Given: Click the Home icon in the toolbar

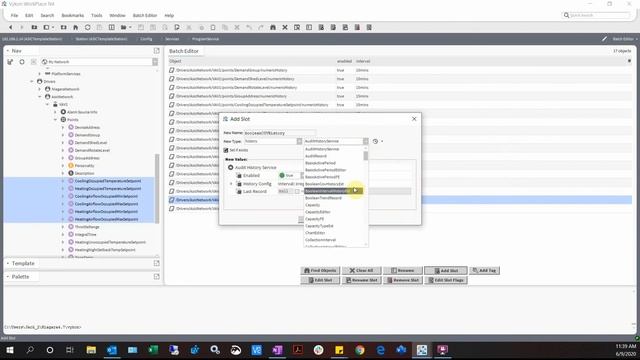Looking at the screenshot, I should pyautogui.click(x=76, y=27).
